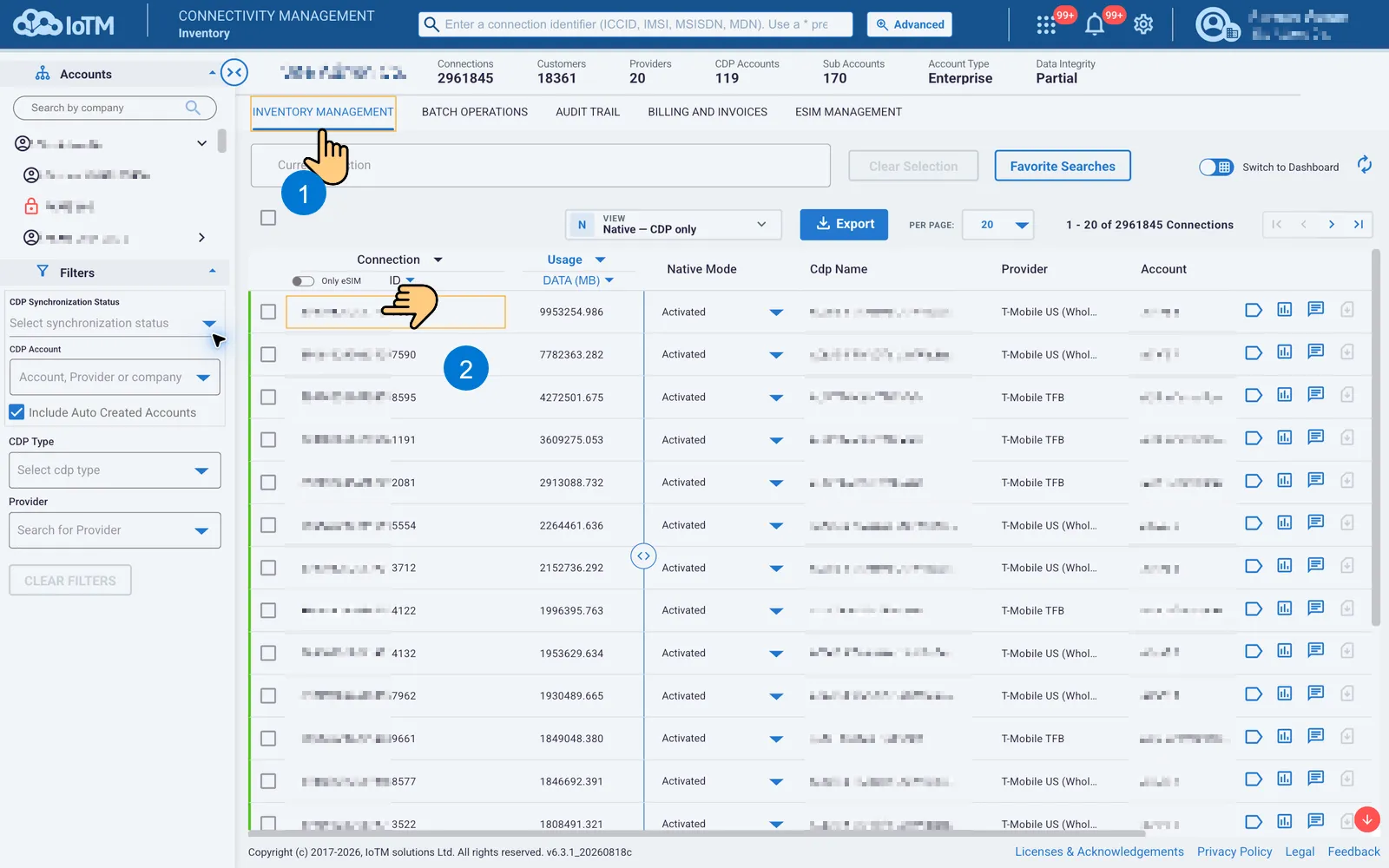
Task: Click the refresh icon beside Switch to Dashboard
Action: pyautogui.click(x=1365, y=165)
